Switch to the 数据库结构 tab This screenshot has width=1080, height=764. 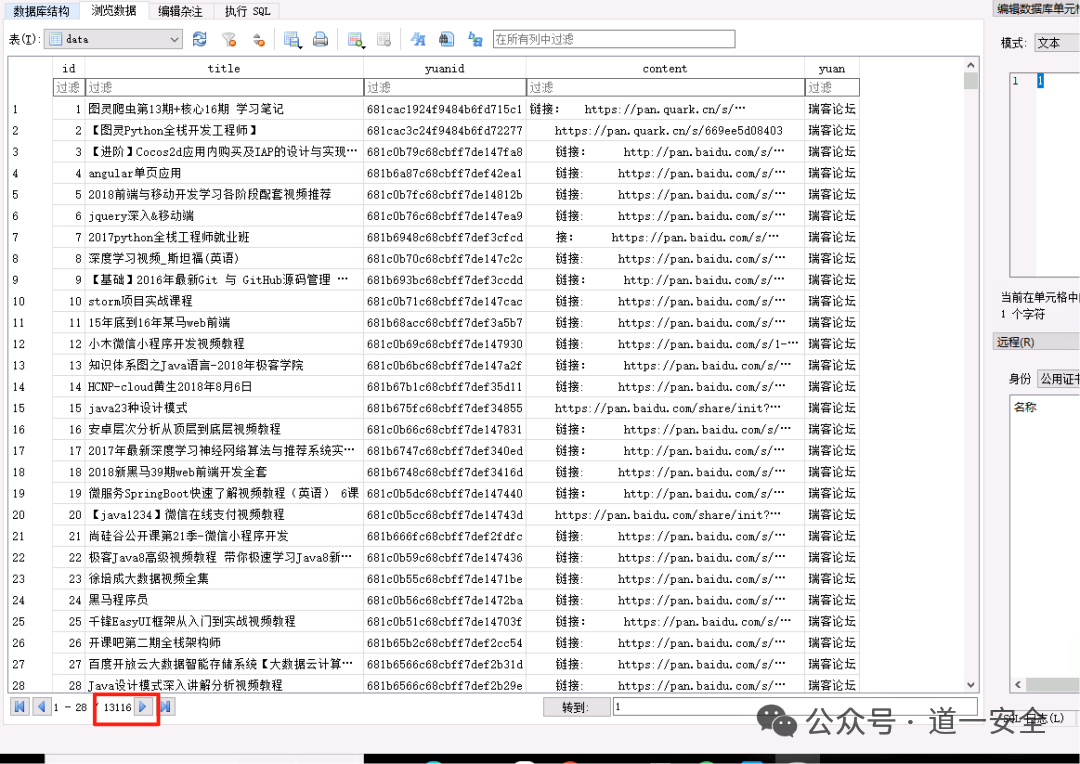pyautogui.click(x=41, y=11)
